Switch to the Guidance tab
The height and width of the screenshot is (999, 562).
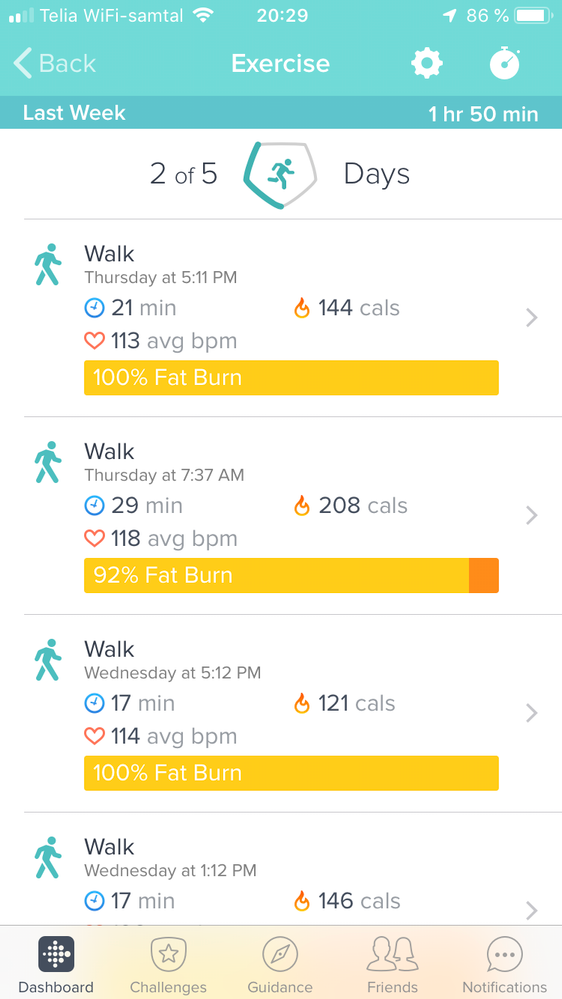(280, 964)
